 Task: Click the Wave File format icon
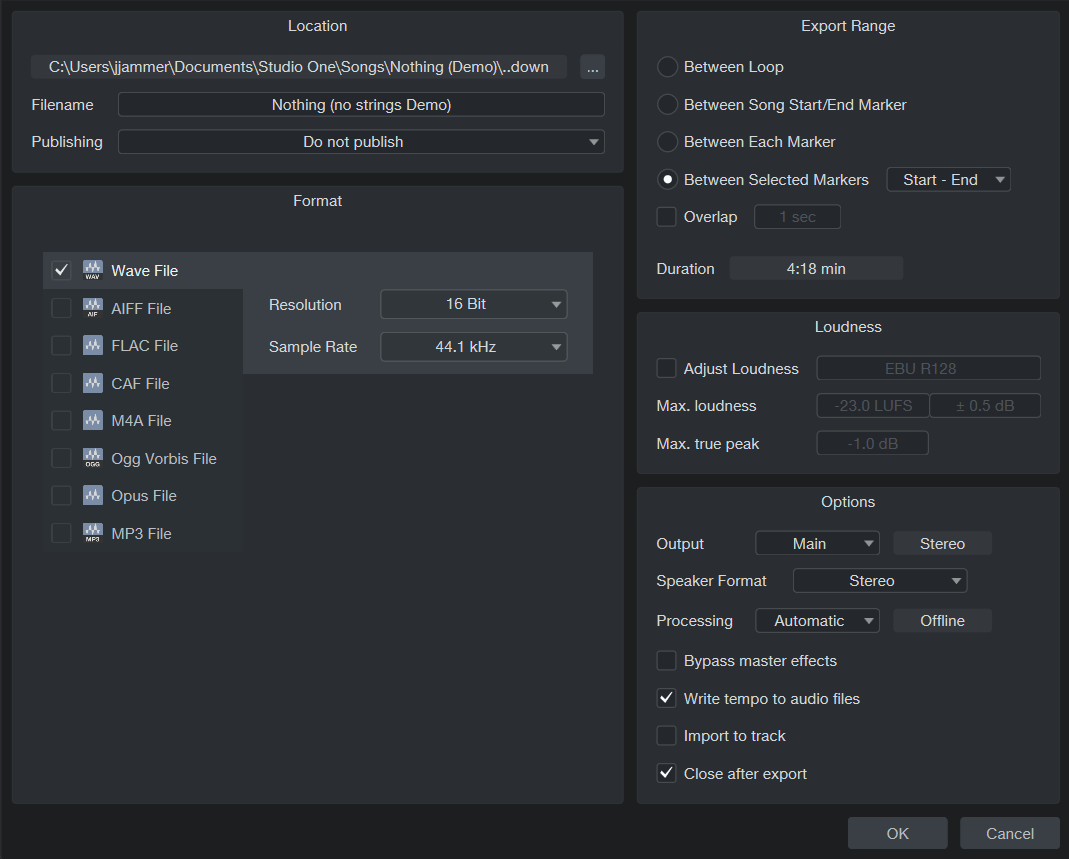(x=93, y=270)
